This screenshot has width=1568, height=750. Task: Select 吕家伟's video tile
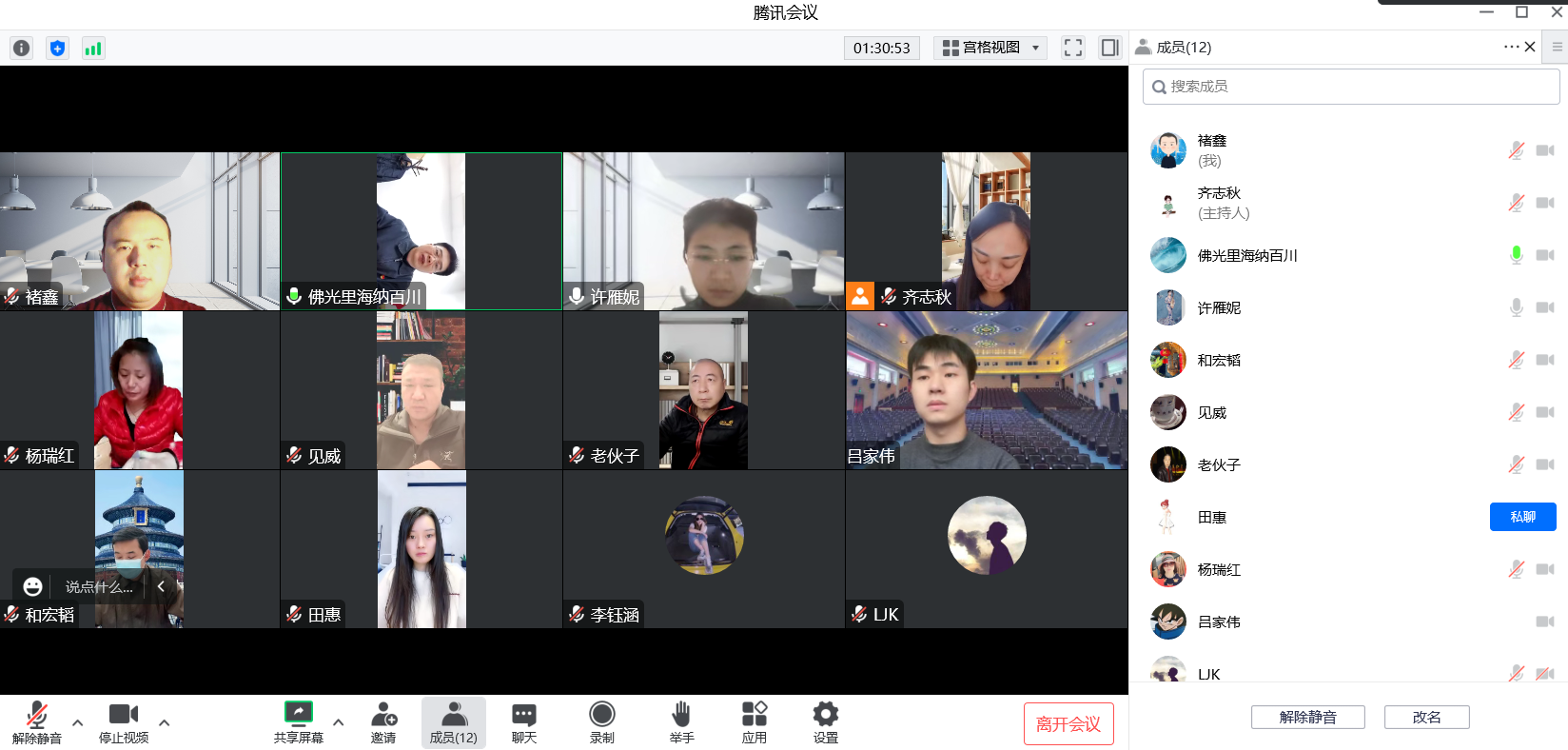tap(987, 390)
